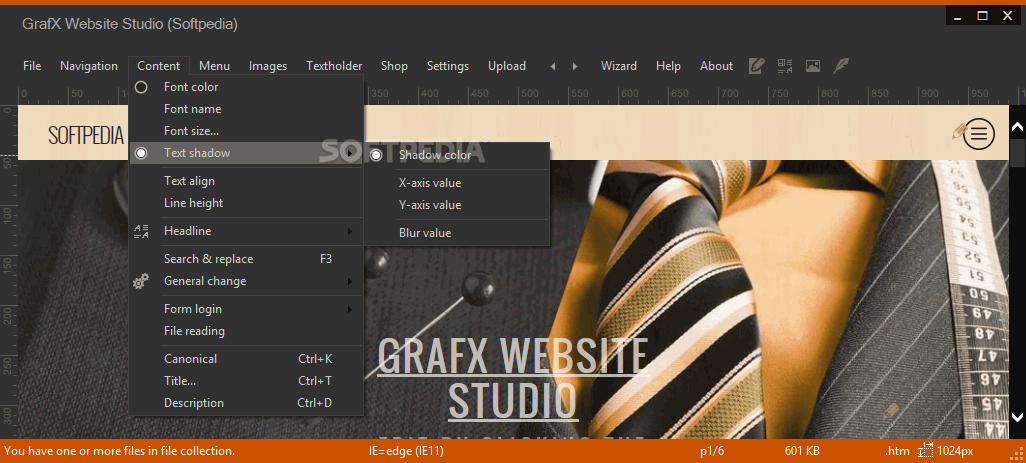Open the Wizard menu
1026x463 pixels.
pyautogui.click(x=618, y=66)
